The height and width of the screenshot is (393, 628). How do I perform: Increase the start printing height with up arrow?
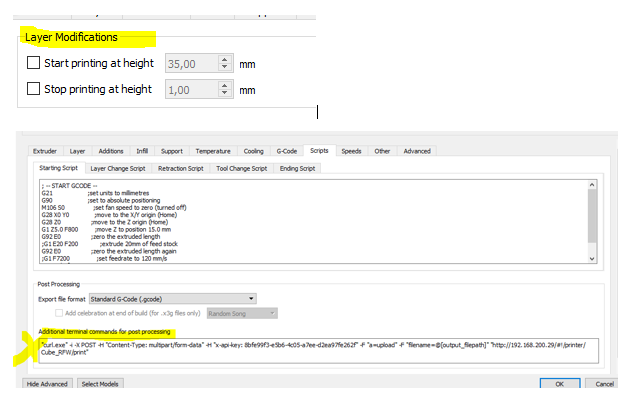tap(225, 59)
